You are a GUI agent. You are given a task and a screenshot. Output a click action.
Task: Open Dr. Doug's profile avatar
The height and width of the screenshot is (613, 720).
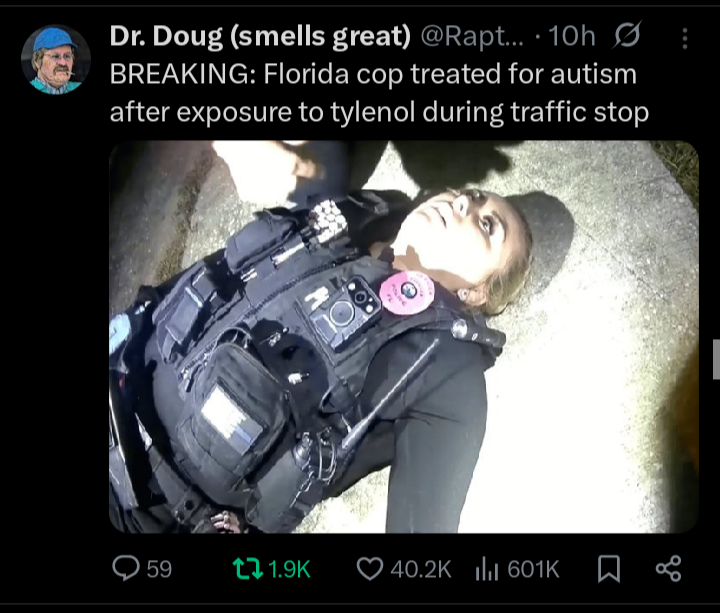56,60
